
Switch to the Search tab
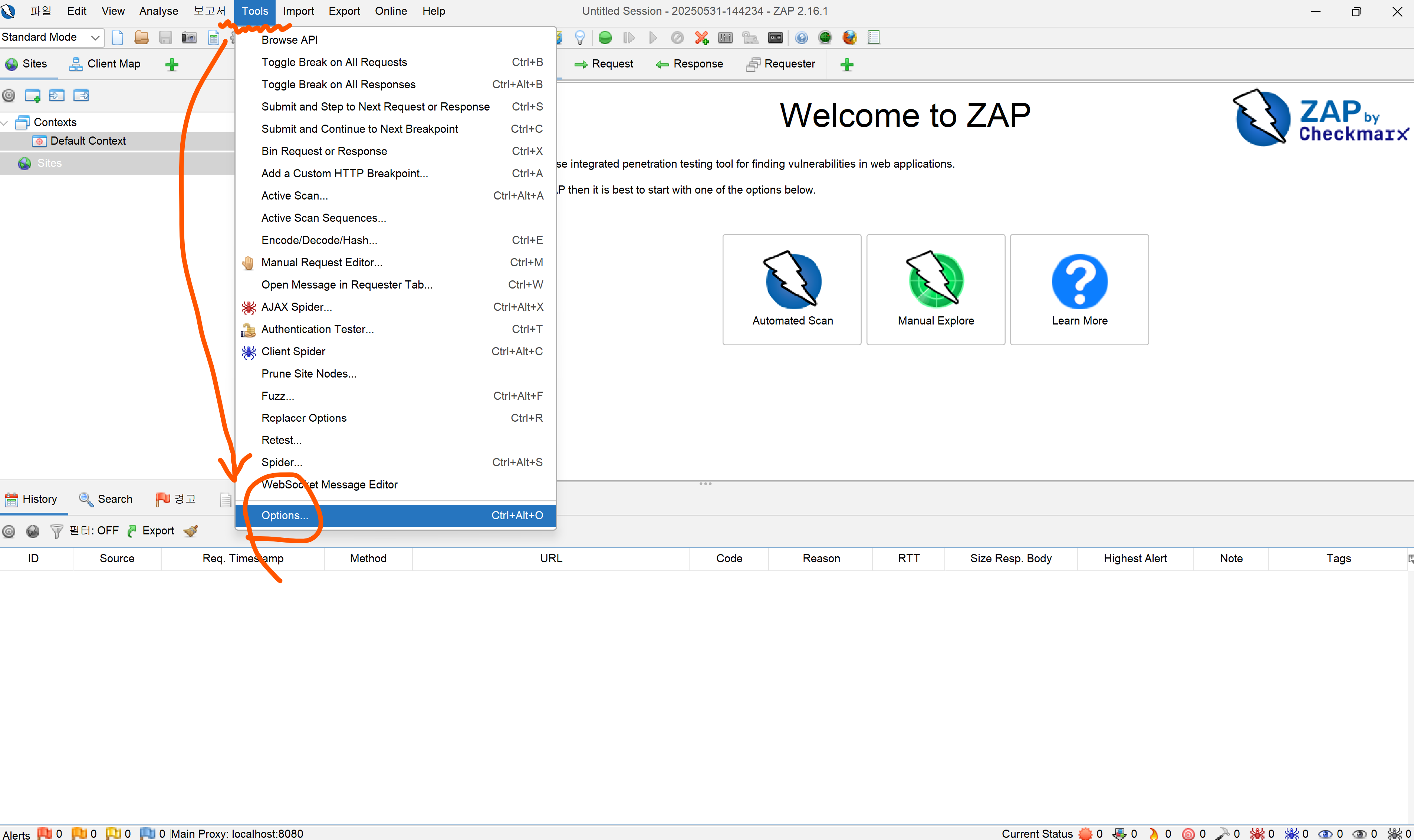coord(106,499)
